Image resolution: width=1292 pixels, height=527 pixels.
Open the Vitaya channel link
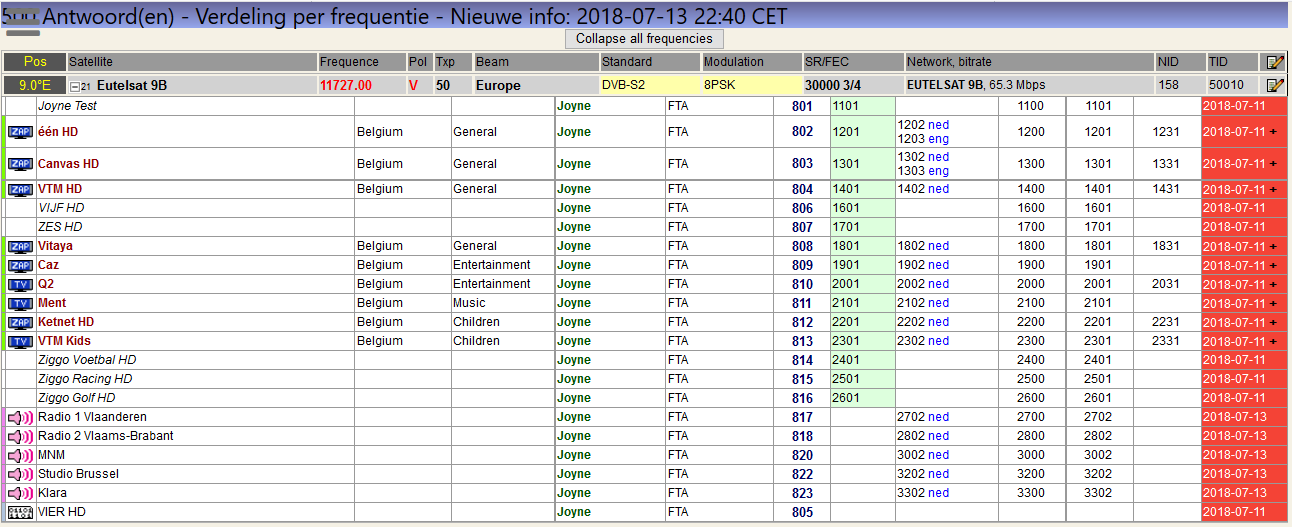point(55,246)
